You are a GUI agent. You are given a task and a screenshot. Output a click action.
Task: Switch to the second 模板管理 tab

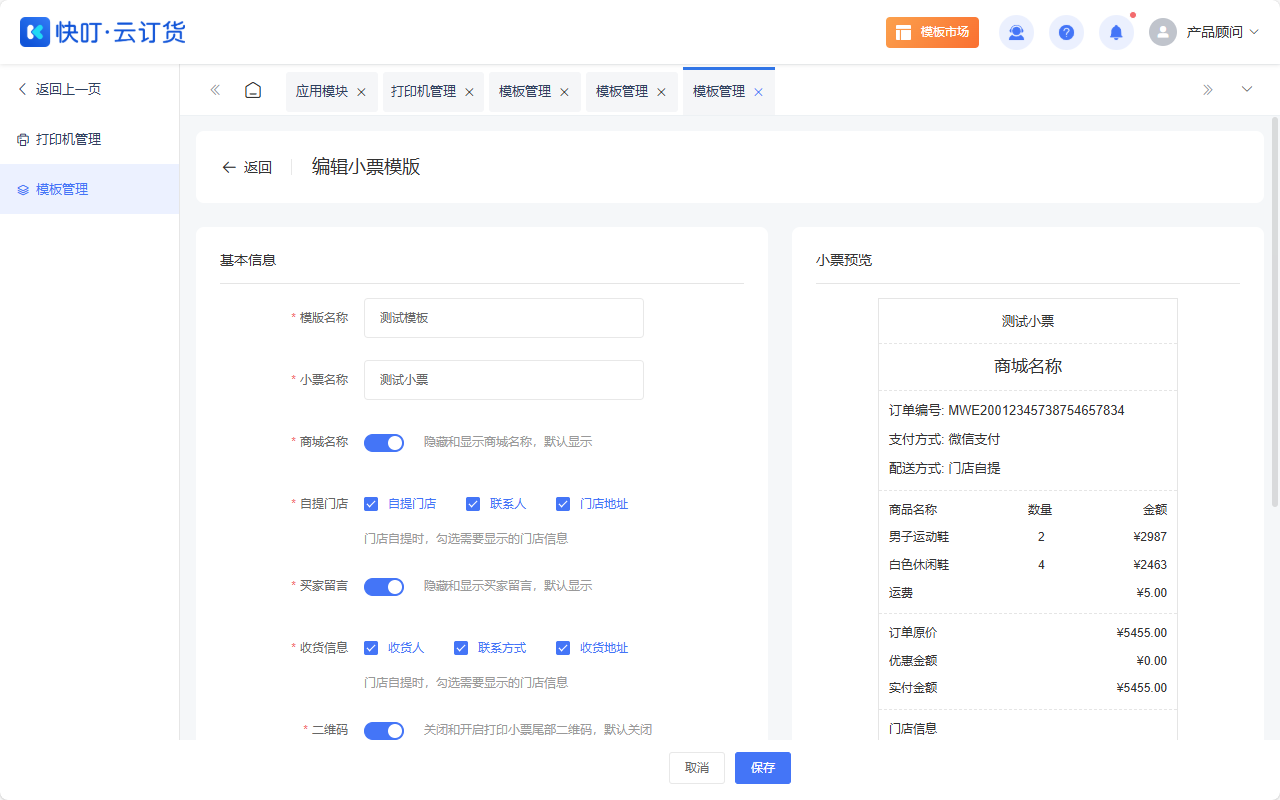(622, 91)
